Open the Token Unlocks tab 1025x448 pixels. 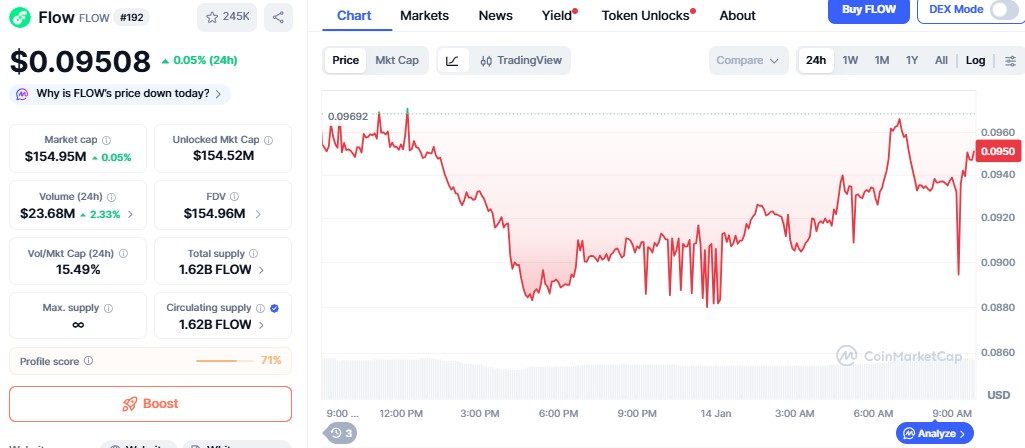pos(645,15)
